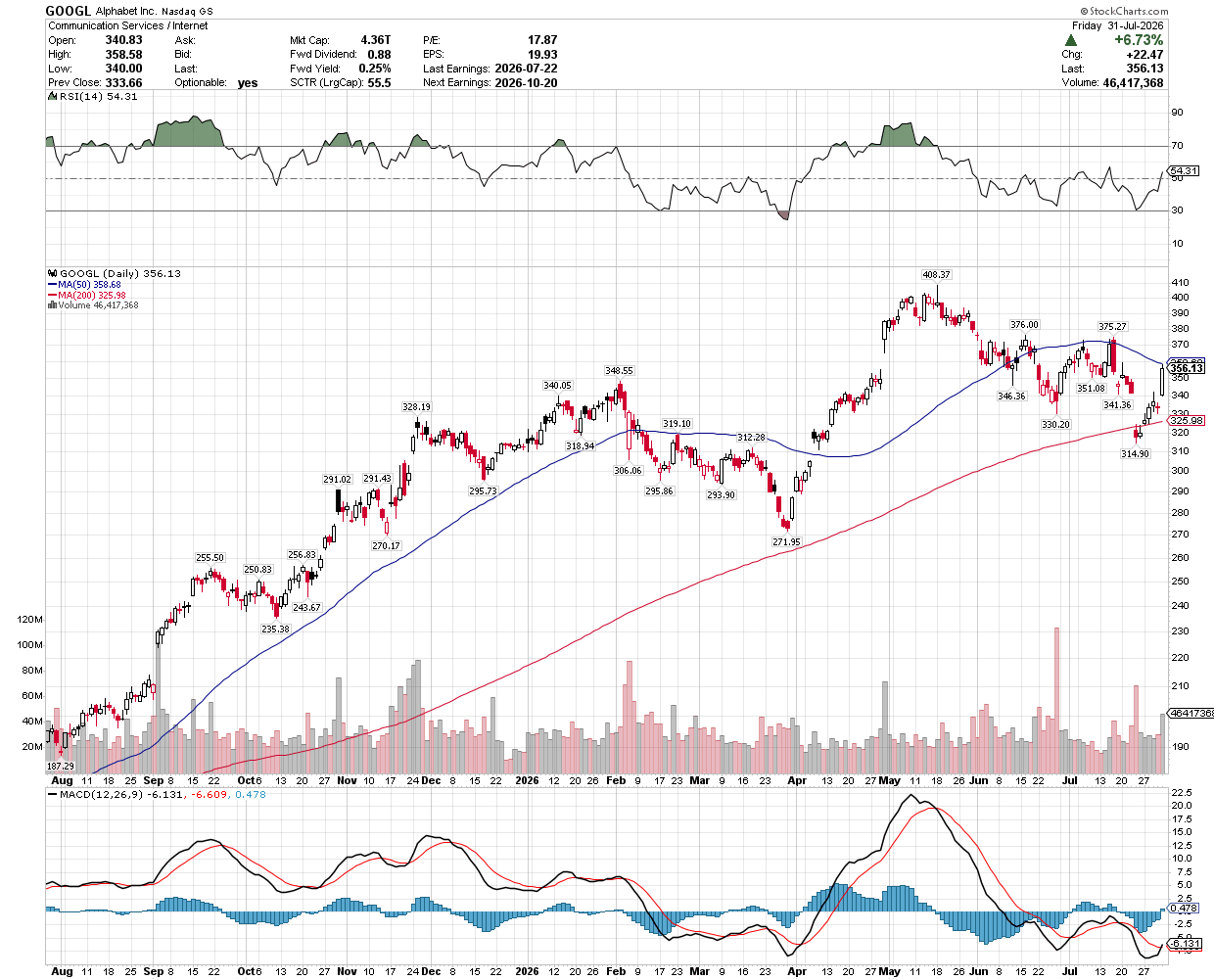1214x980 pixels.
Task: Select the High value 358.58
Action: pyautogui.click(x=123, y=55)
